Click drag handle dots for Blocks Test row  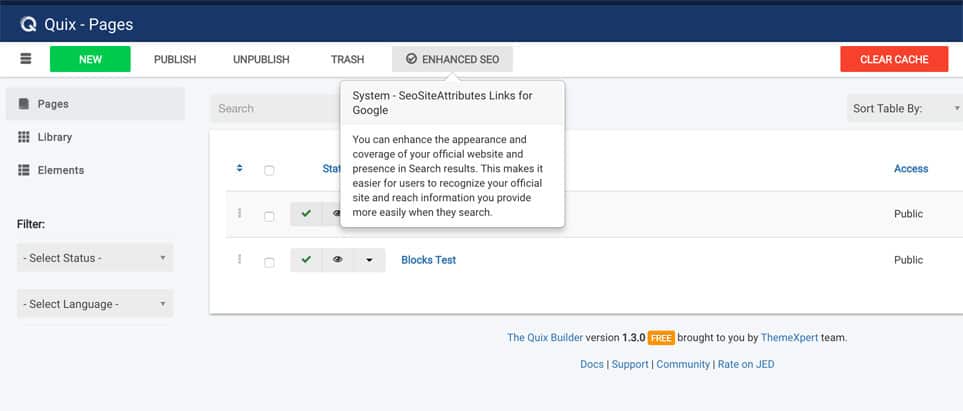[x=240, y=259]
